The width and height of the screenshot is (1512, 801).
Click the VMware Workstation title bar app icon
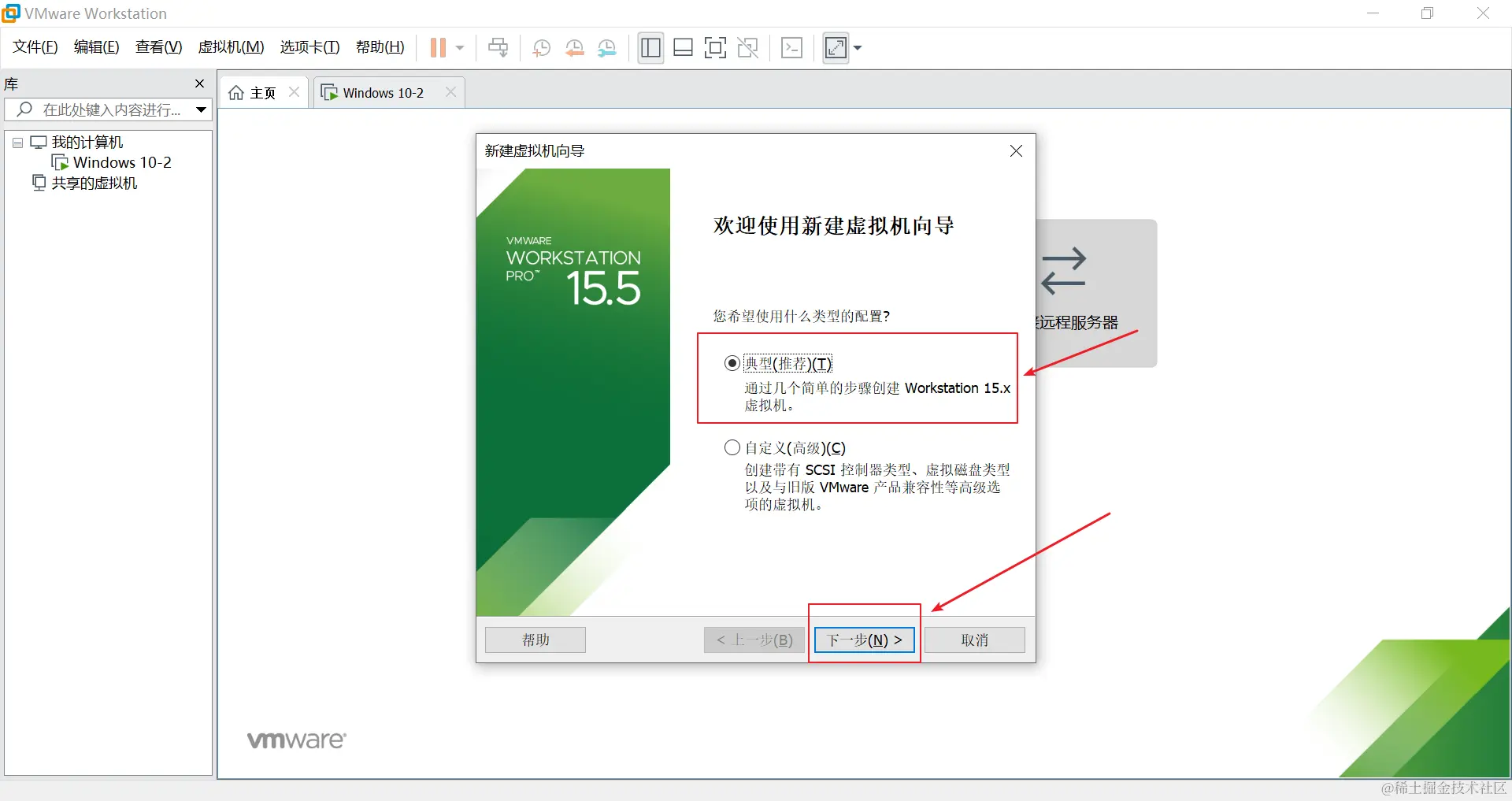11,13
